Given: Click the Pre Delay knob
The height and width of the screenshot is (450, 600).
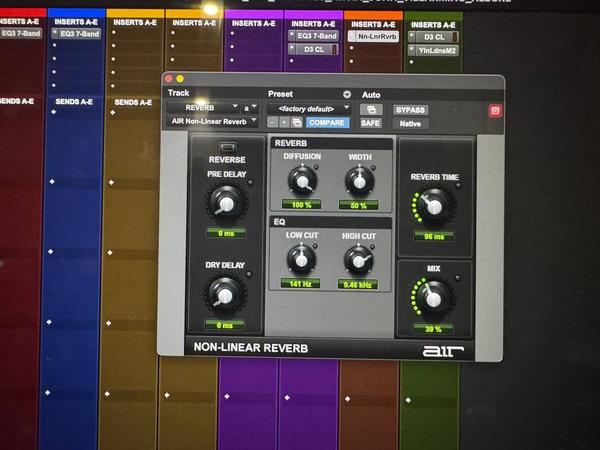Looking at the screenshot, I should 226,203.
